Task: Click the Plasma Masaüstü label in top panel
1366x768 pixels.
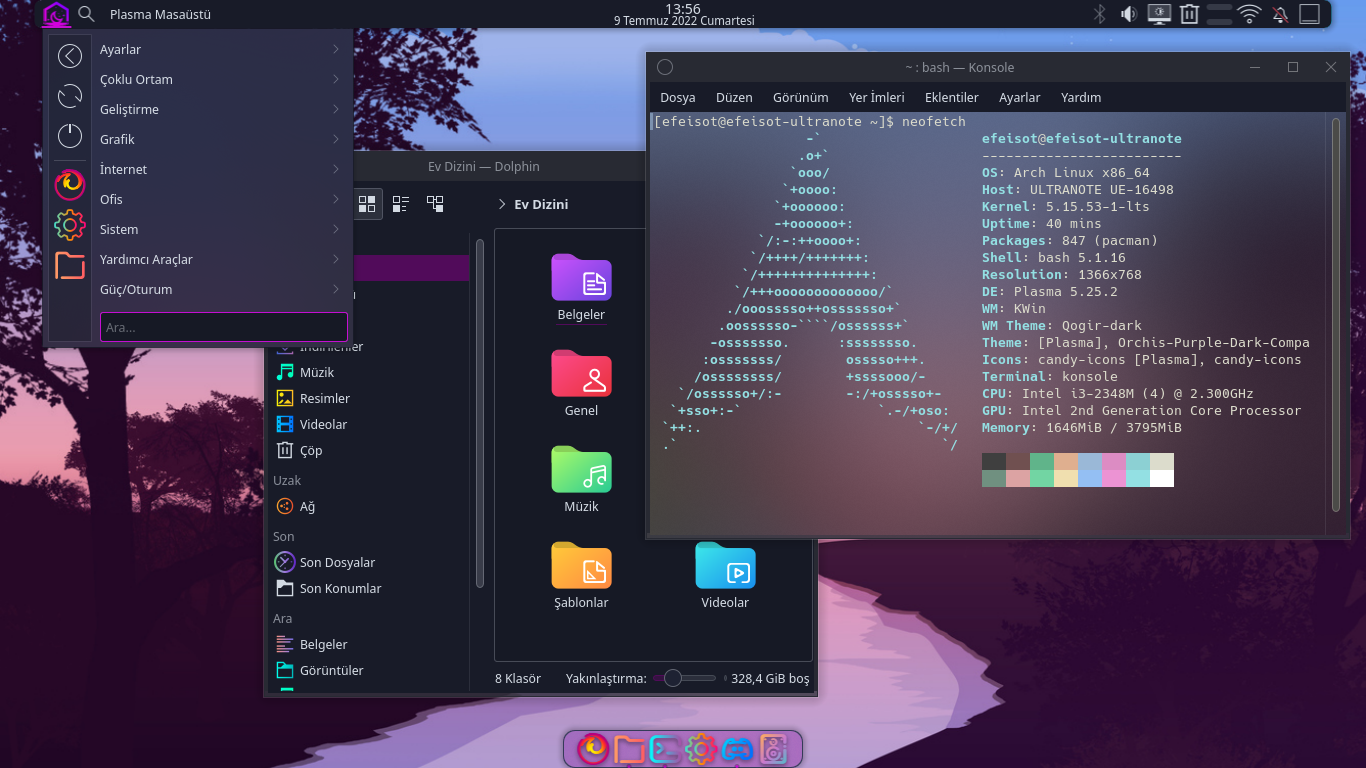Action: tap(160, 14)
